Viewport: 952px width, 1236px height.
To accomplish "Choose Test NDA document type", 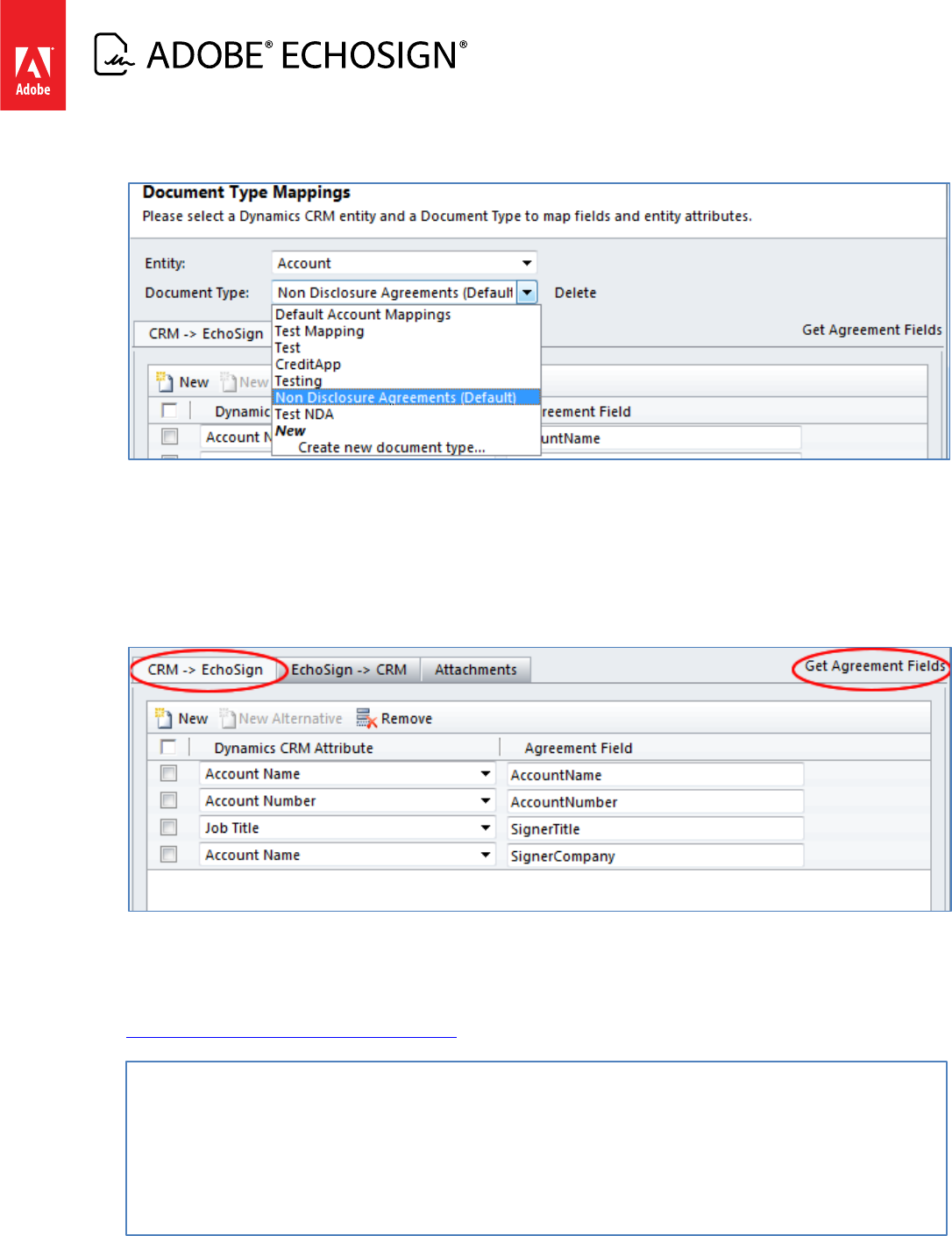I will click(304, 414).
